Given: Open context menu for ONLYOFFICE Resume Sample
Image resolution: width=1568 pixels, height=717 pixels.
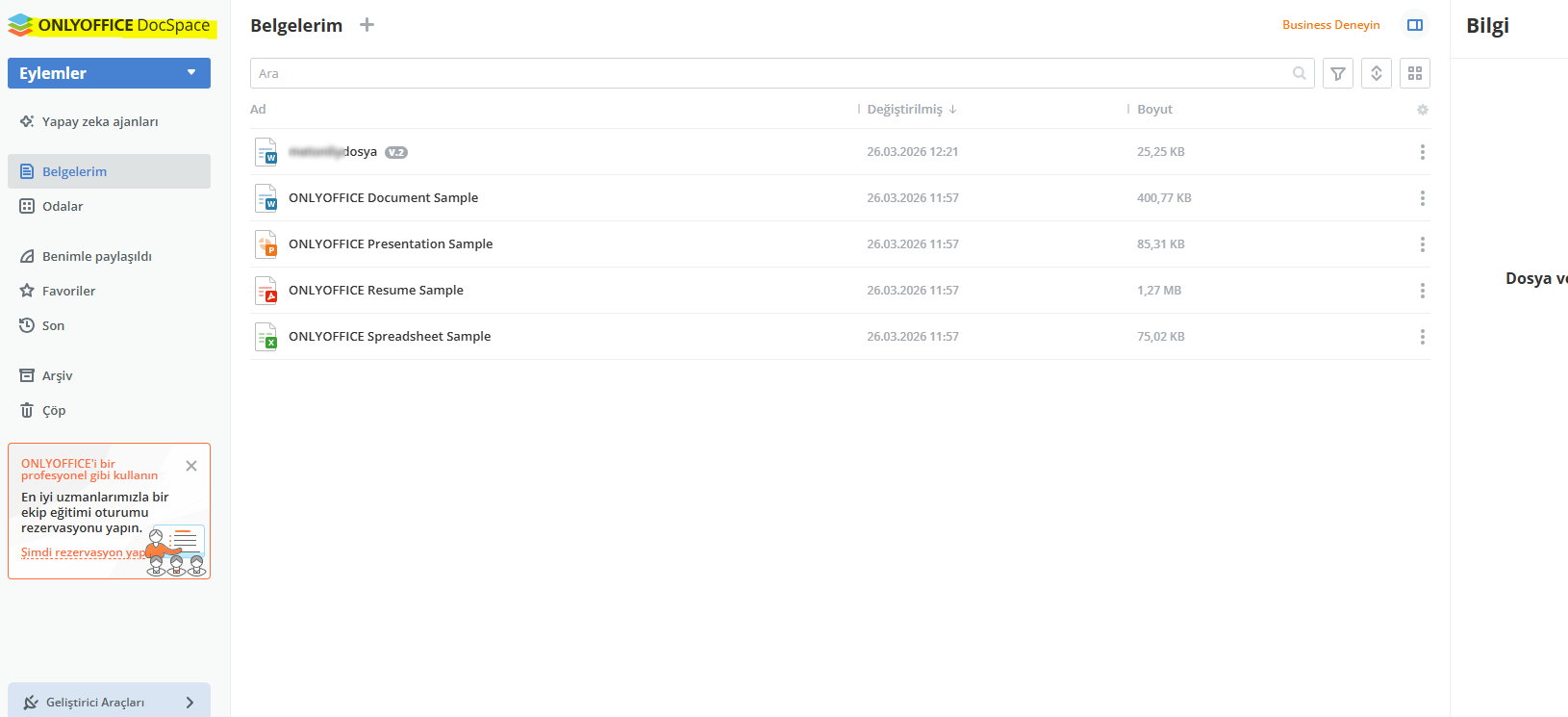Looking at the screenshot, I should (1422, 291).
